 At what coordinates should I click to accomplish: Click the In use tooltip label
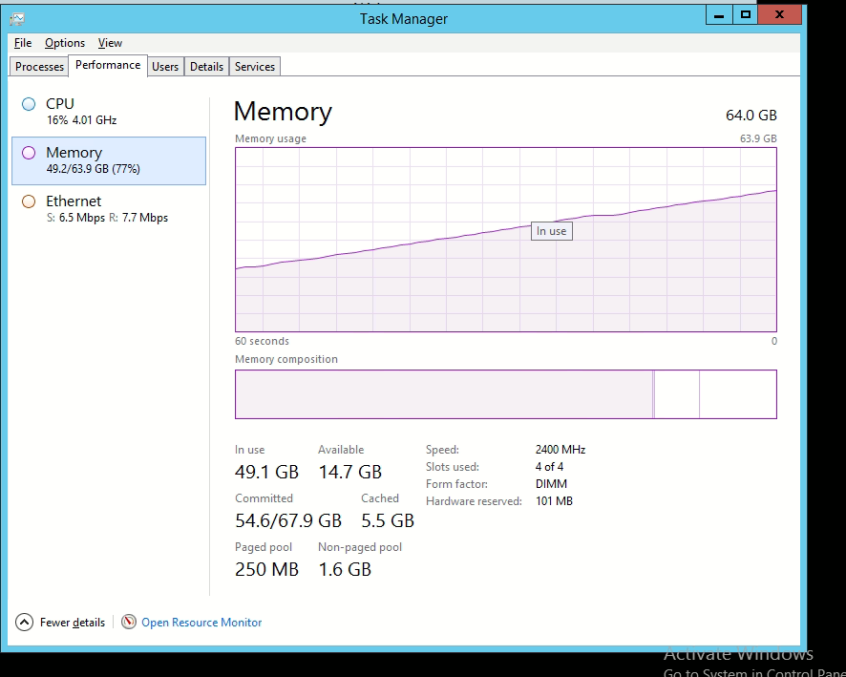pyautogui.click(x=551, y=231)
